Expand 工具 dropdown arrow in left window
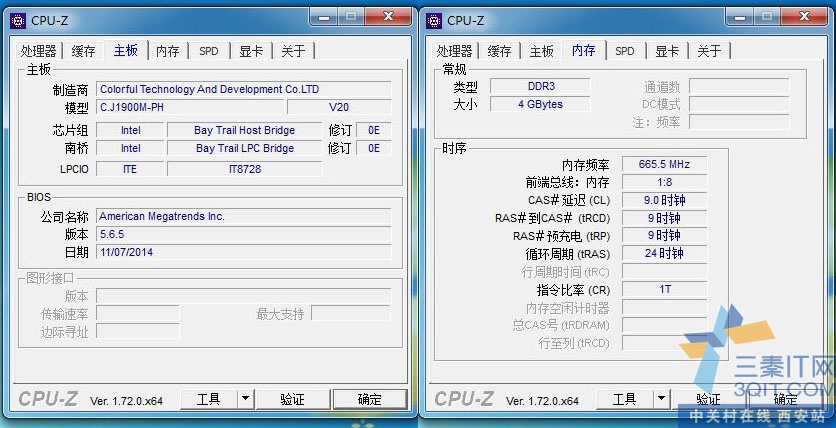 pos(245,399)
